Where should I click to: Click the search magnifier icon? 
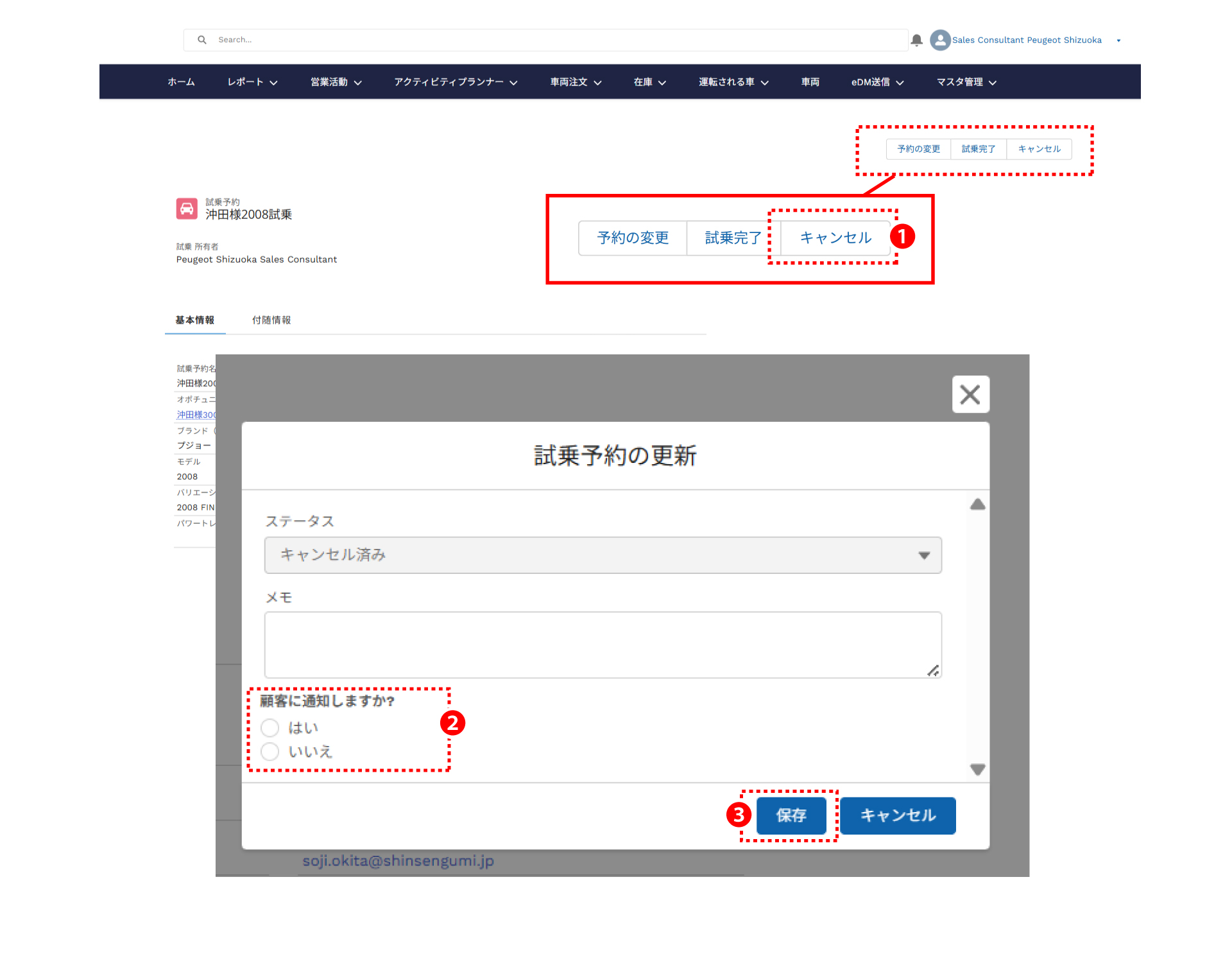pyautogui.click(x=202, y=40)
